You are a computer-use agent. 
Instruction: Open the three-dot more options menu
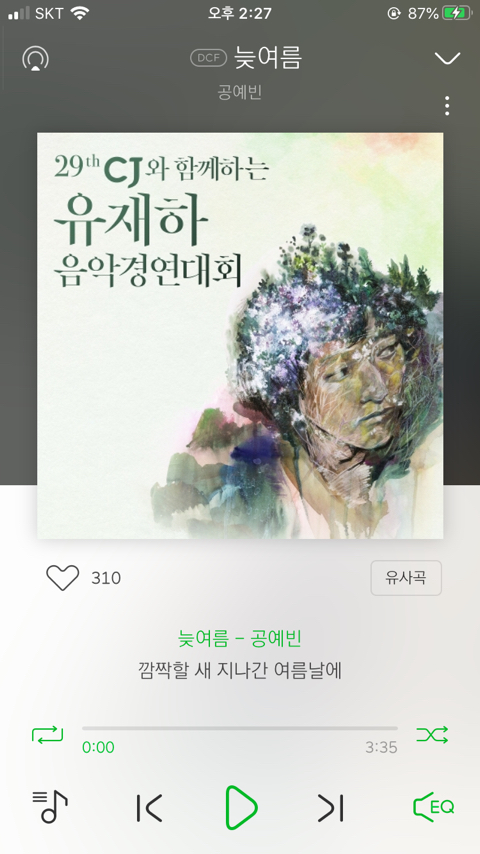coord(447,106)
